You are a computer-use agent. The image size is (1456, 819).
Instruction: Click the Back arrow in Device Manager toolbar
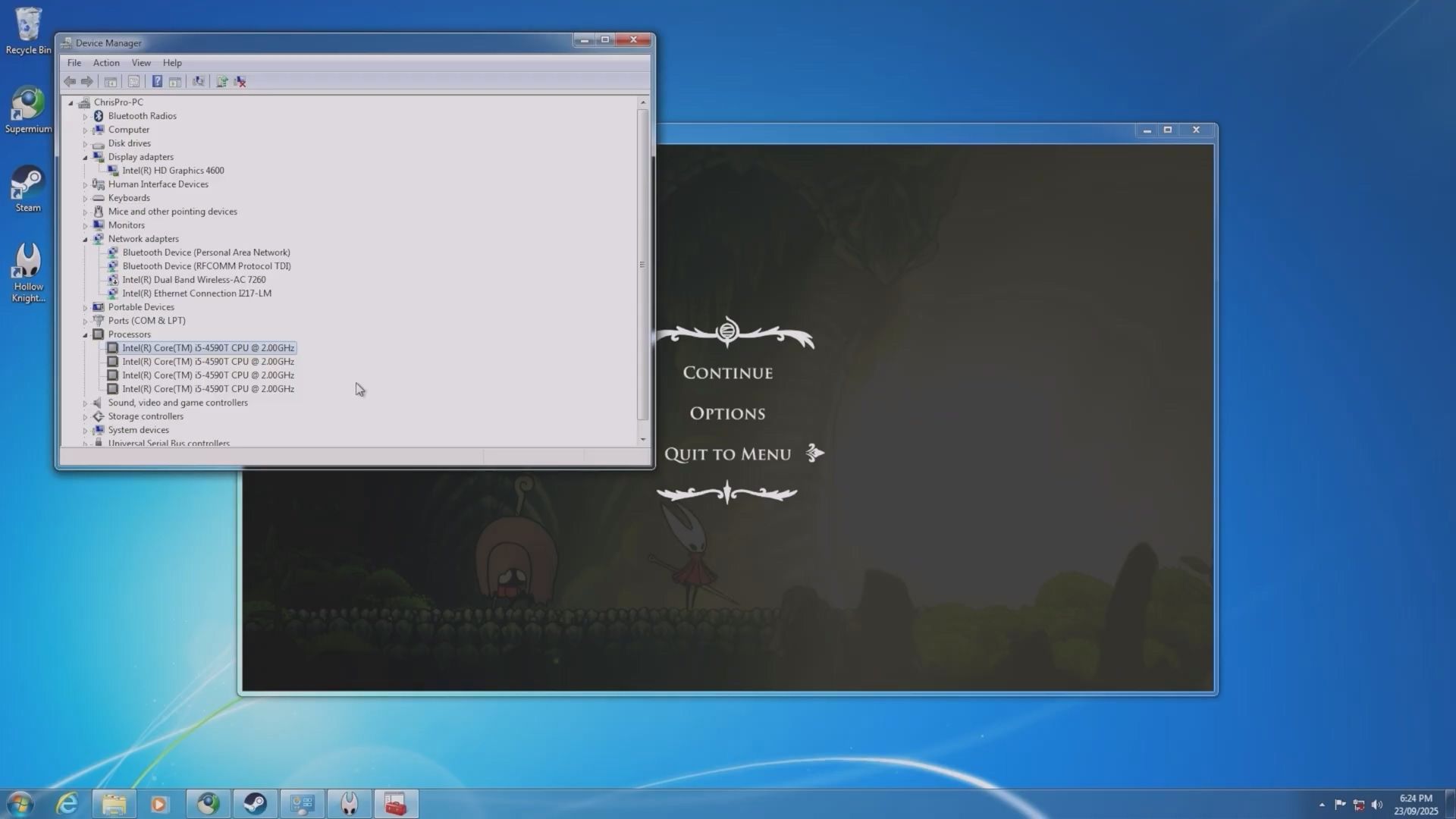pos(70,82)
